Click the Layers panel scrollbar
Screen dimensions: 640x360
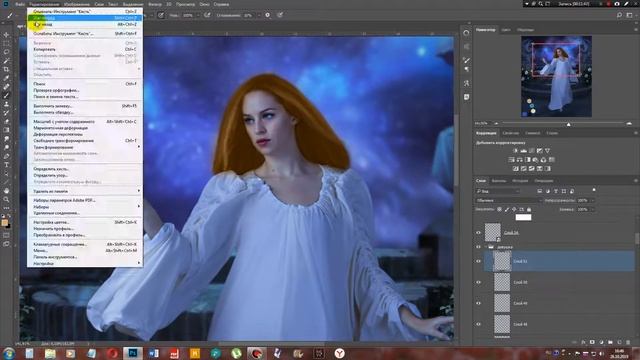point(637,238)
